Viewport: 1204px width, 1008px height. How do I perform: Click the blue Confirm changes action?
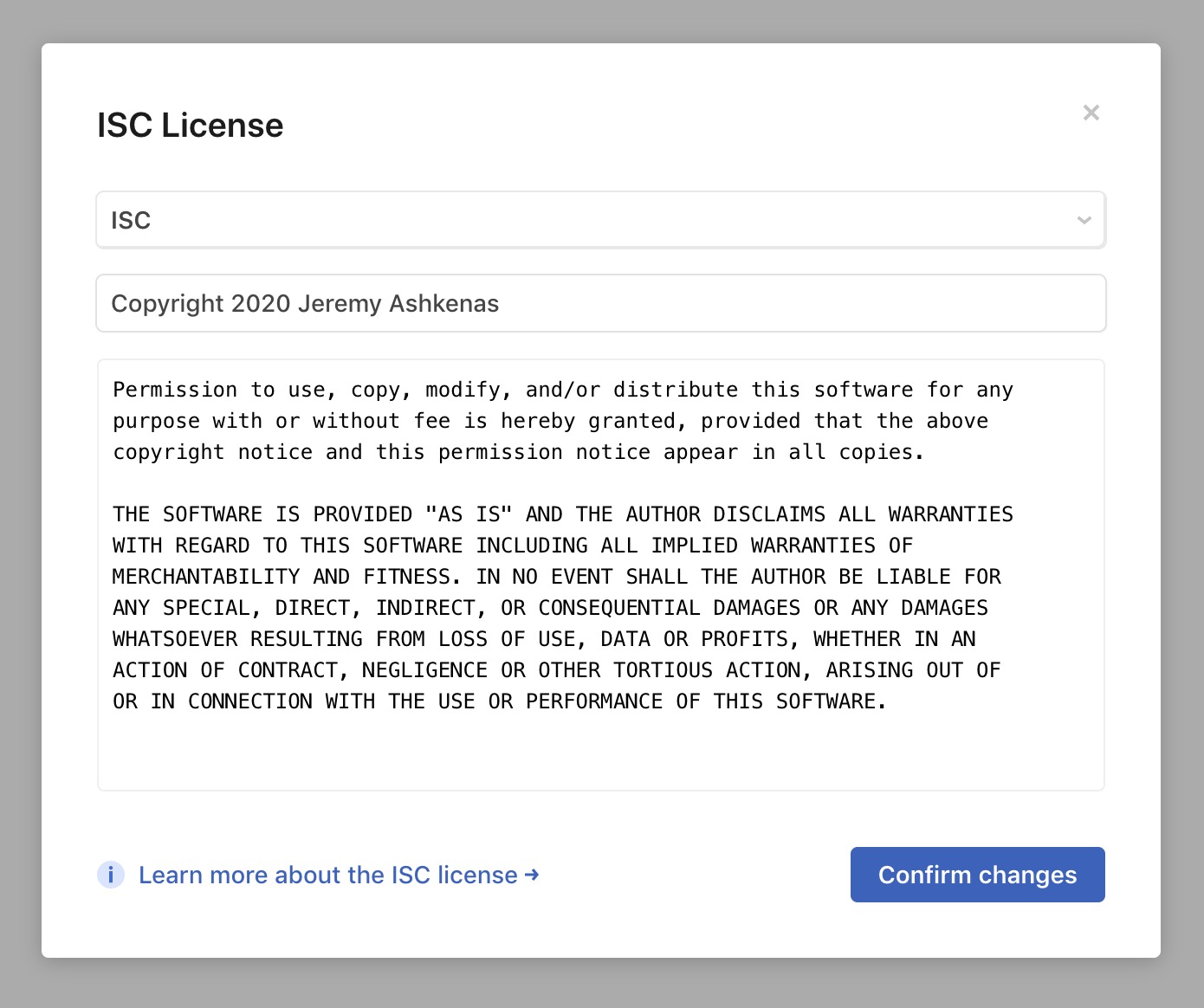coord(977,875)
